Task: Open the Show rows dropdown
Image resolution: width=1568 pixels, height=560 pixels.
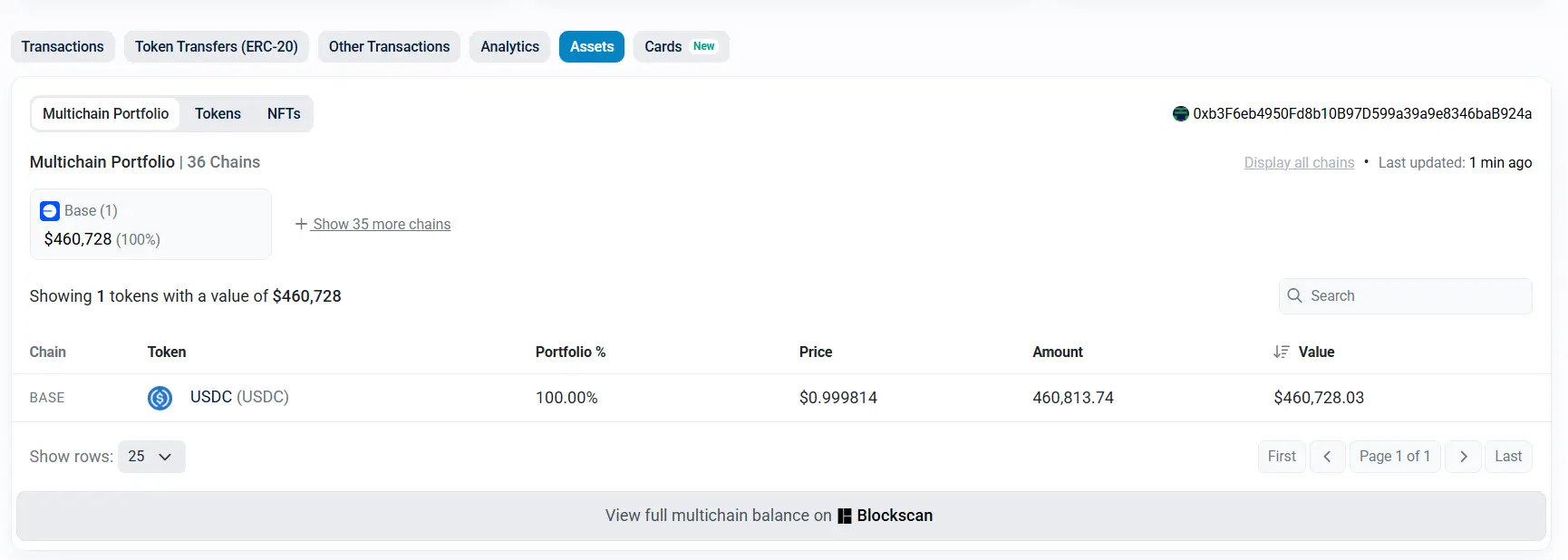Action: point(151,457)
